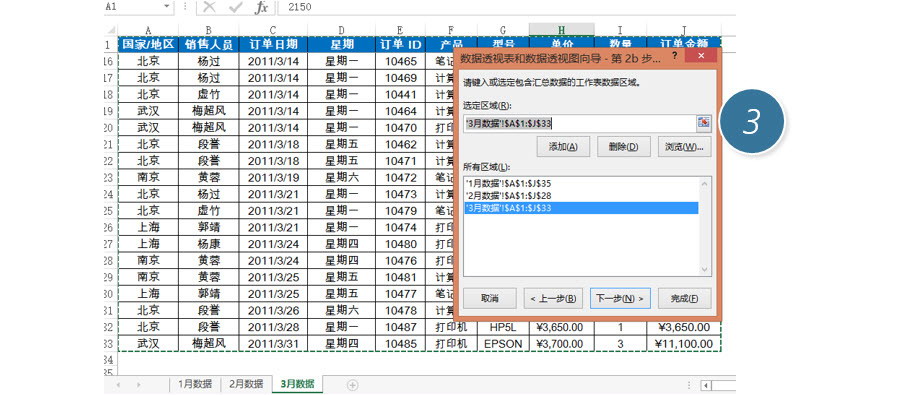Viewport: 900px width, 395px height.
Task: Go back with < 上一步(B) button
Action: 553,299
